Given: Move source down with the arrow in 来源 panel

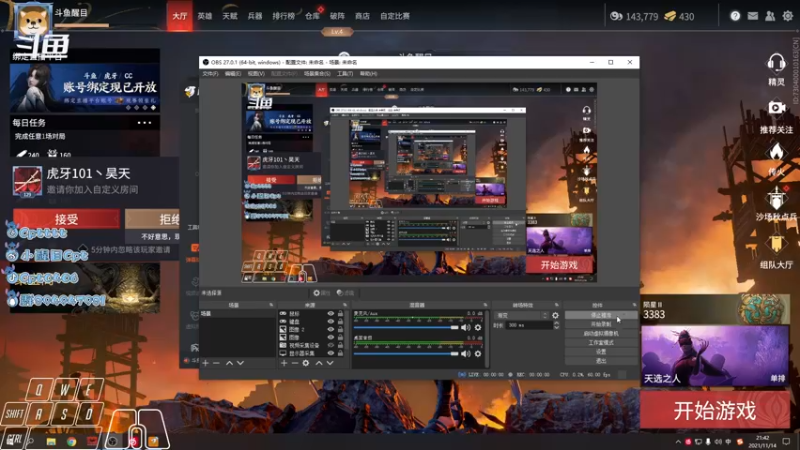Looking at the screenshot, I should coord(330,363).
